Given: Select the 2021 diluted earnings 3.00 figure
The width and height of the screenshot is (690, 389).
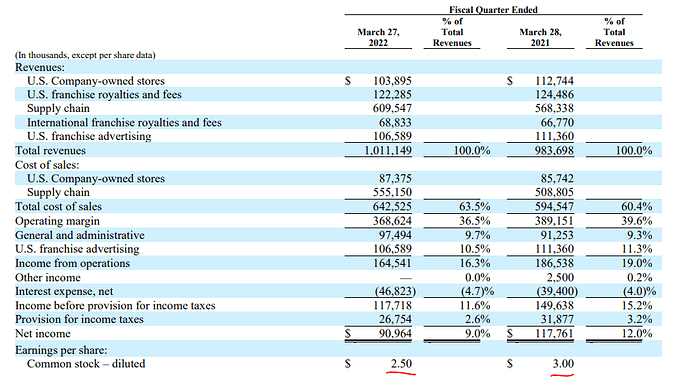Looking at the screenshot, I should point(563,364).
